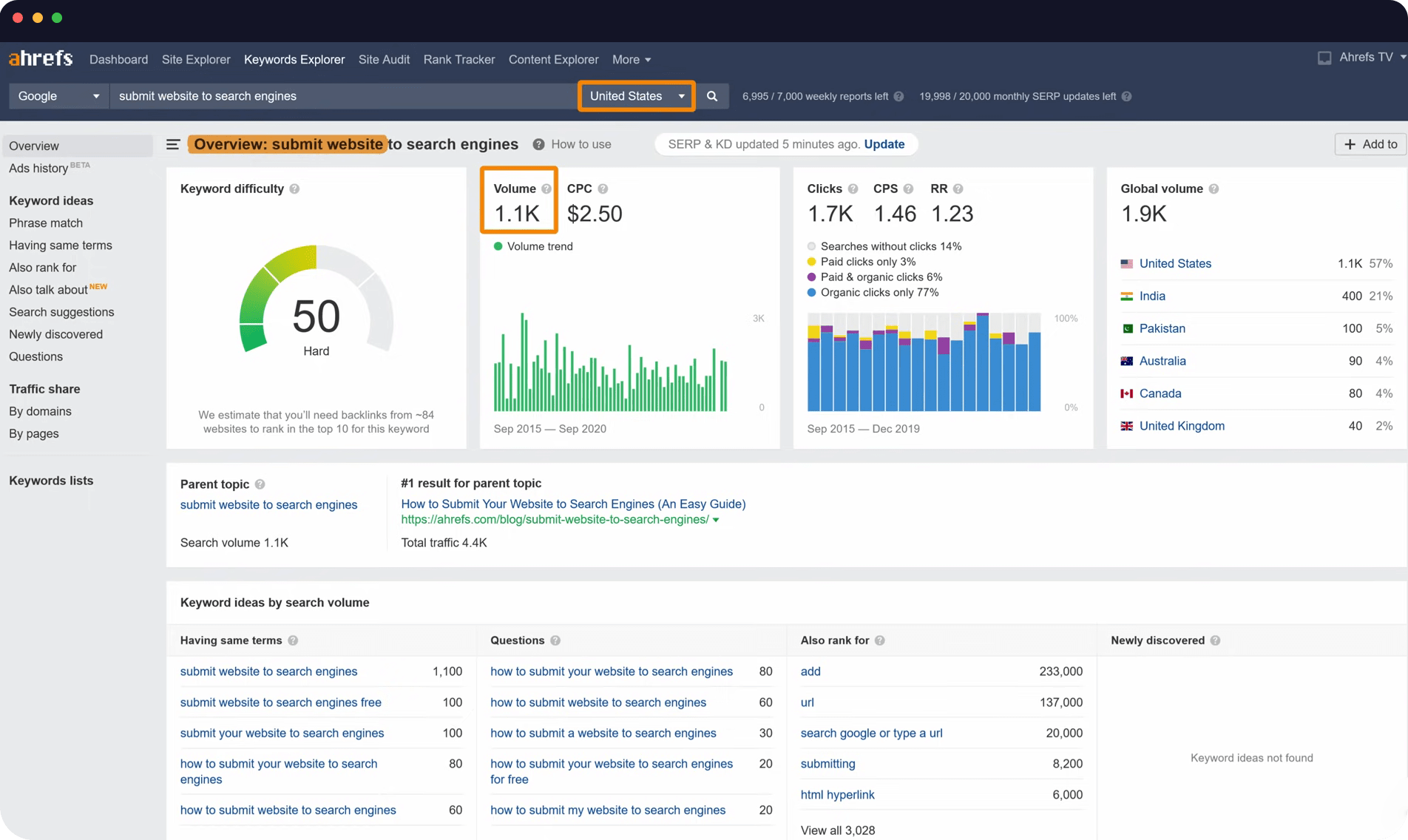The width and height of the screenshot is (1408, 840).
Task: Open Newly discovered in sidebar
Action: click(x=55, y=334)
